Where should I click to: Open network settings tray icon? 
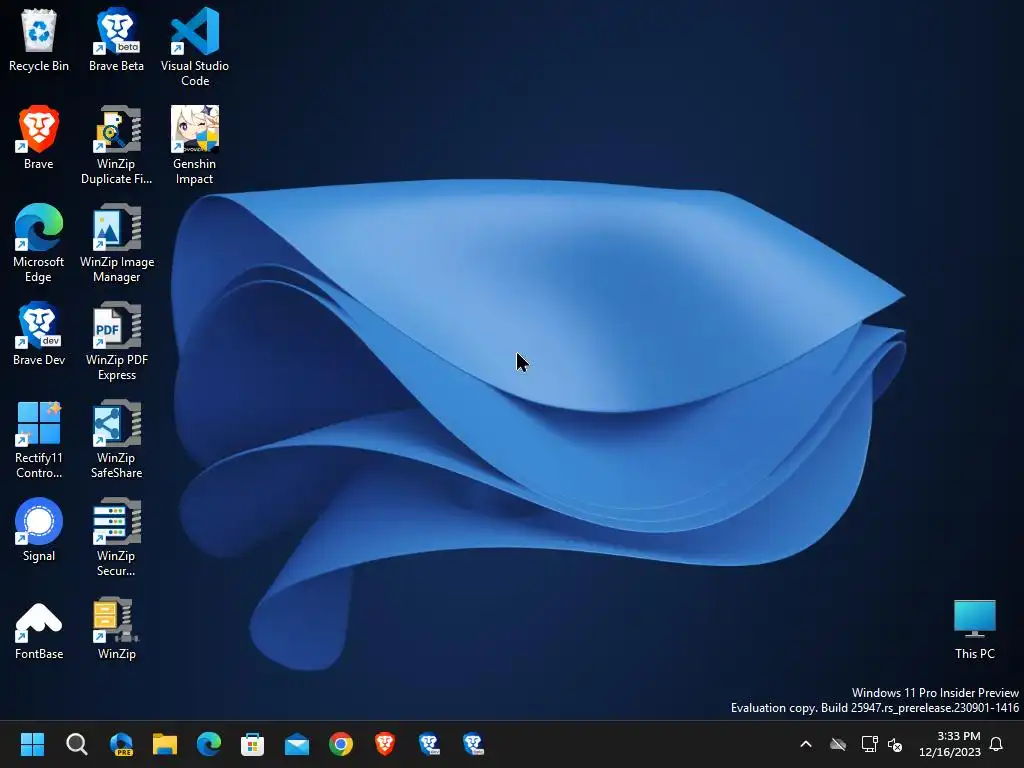point(869,744)
